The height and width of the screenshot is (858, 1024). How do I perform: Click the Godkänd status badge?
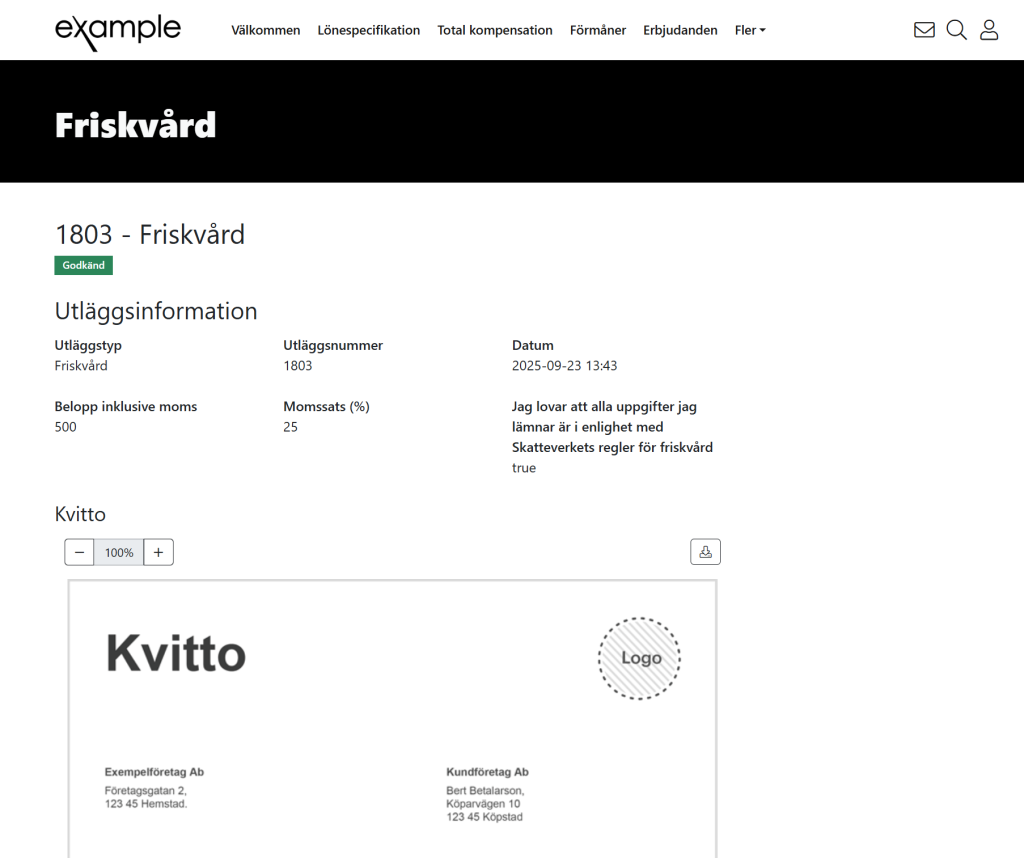(x=83, y=264)
